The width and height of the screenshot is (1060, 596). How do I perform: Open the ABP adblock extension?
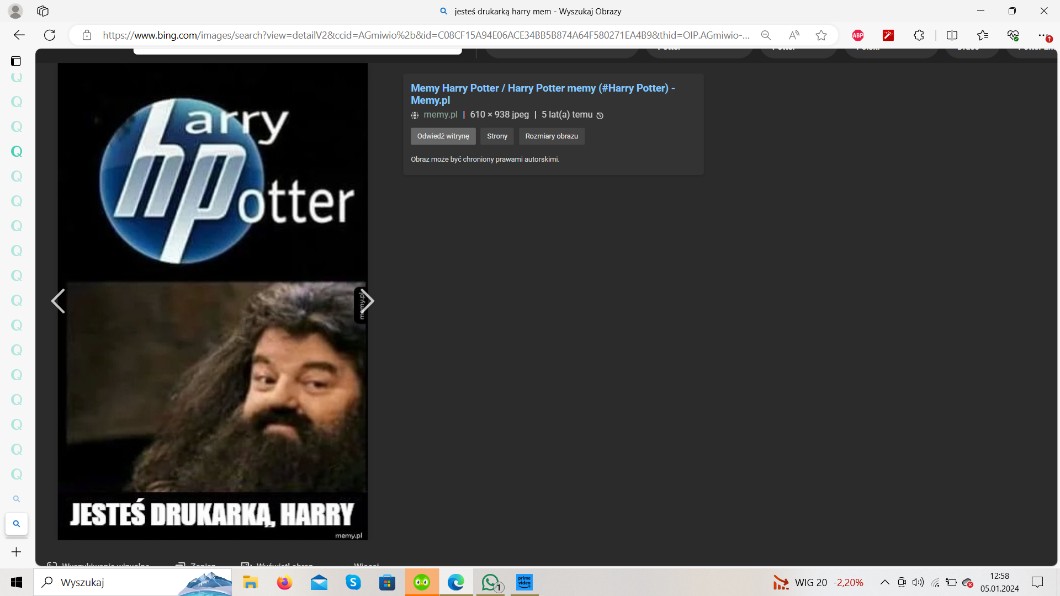point(857,35)
